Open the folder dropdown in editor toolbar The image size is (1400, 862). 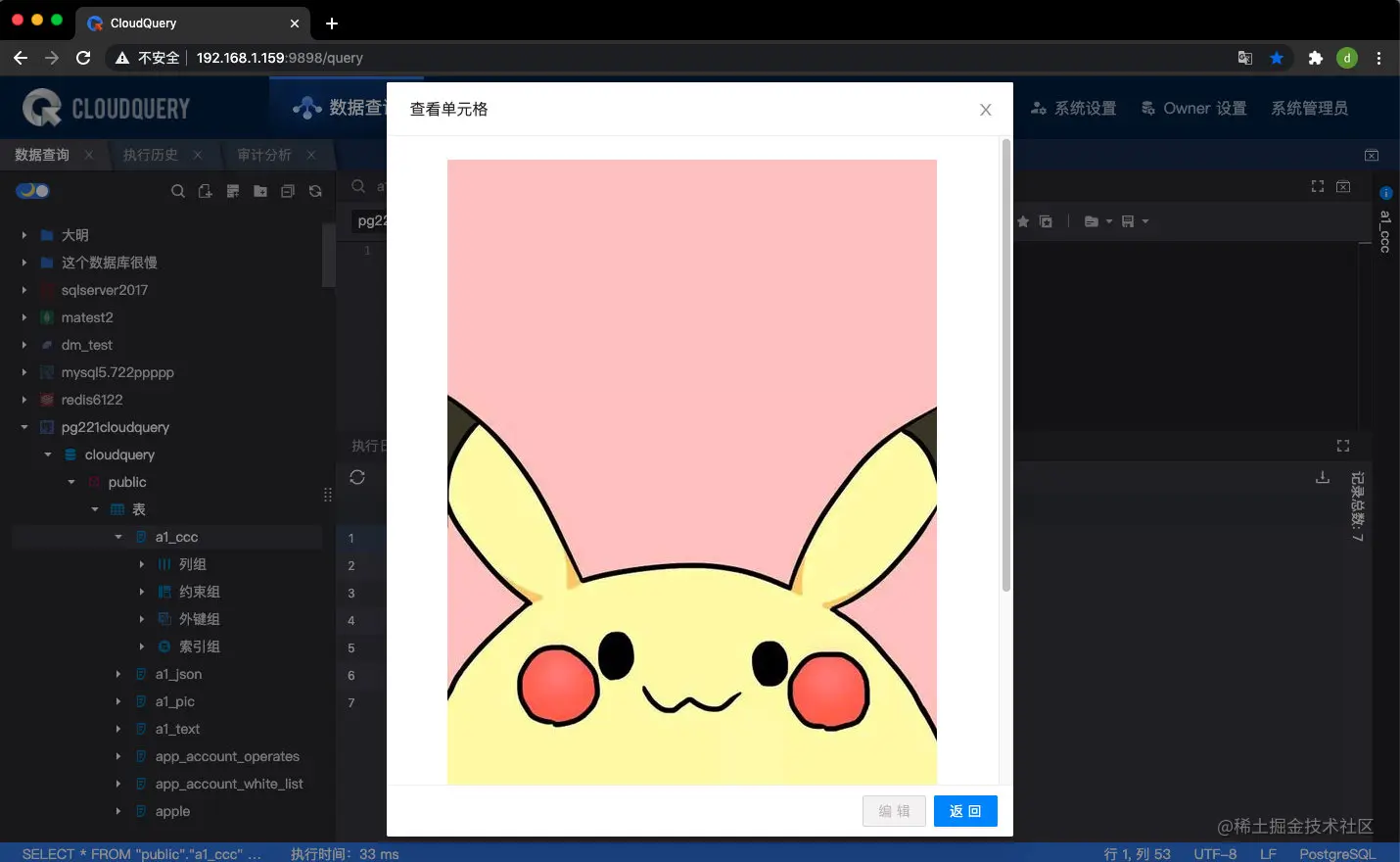click(1098, 221)
